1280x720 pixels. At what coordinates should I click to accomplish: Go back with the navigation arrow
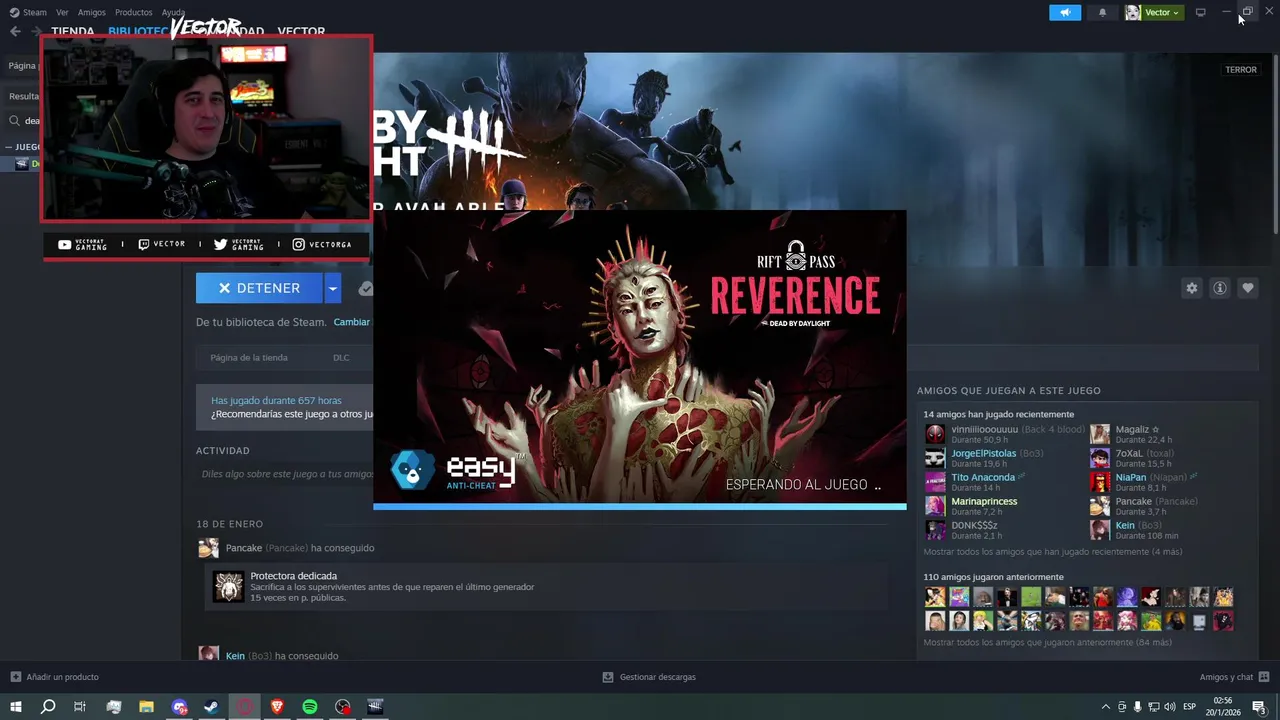click(15, 32)
